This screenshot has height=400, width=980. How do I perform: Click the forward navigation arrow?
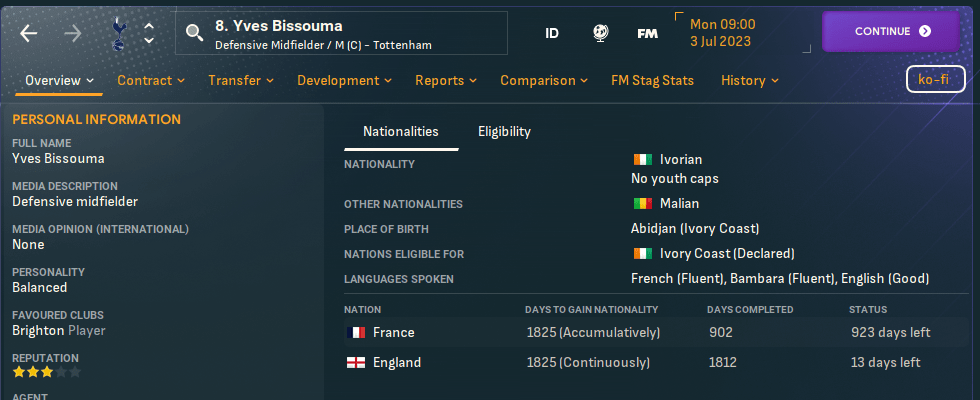click(73, 33)
